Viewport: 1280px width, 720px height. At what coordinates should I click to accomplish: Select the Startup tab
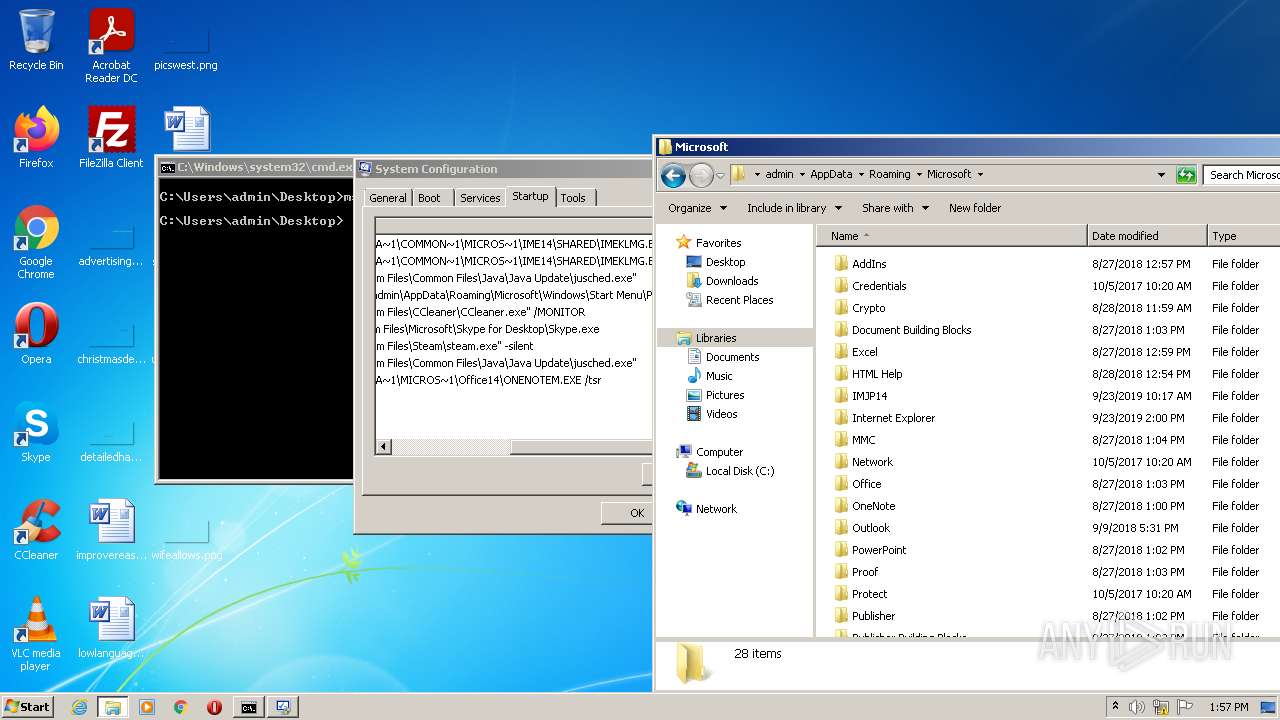click(530, 196)
